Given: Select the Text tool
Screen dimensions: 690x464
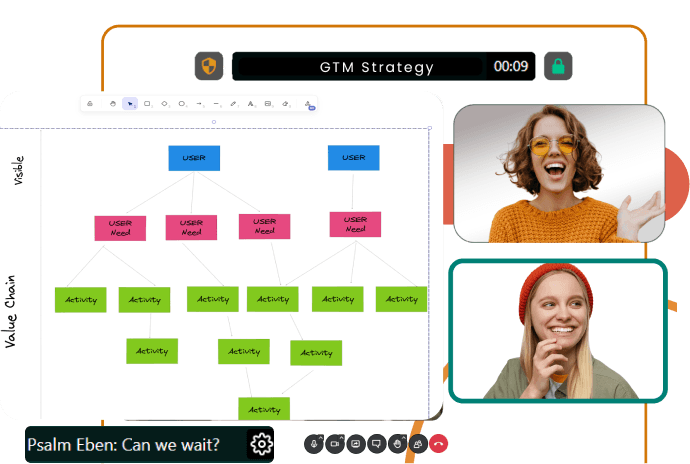Looking at the screenshot, I should coord(251,104).
